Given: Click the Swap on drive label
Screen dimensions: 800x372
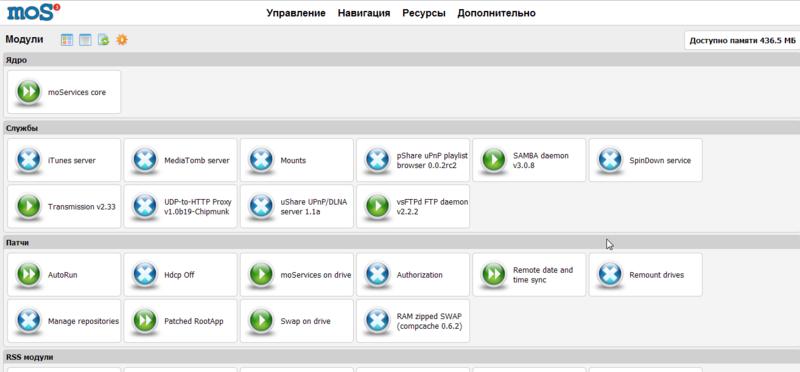Looking at the screenshot, I should [x=306, y=321].
